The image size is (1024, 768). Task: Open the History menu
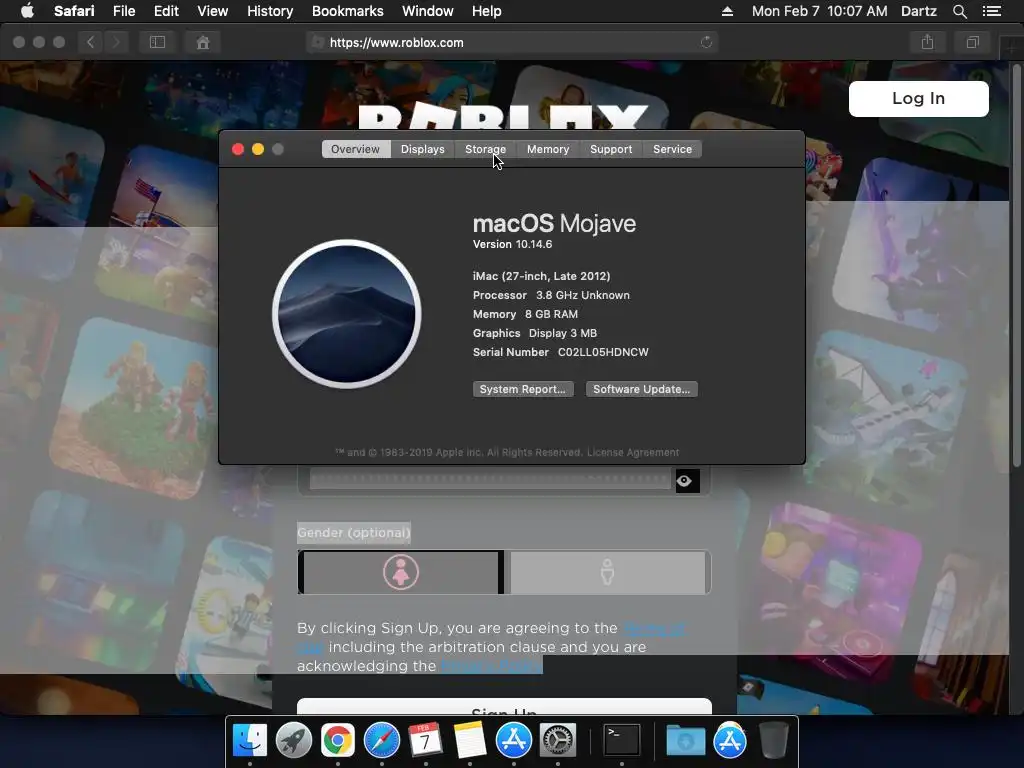click(270, 11)
